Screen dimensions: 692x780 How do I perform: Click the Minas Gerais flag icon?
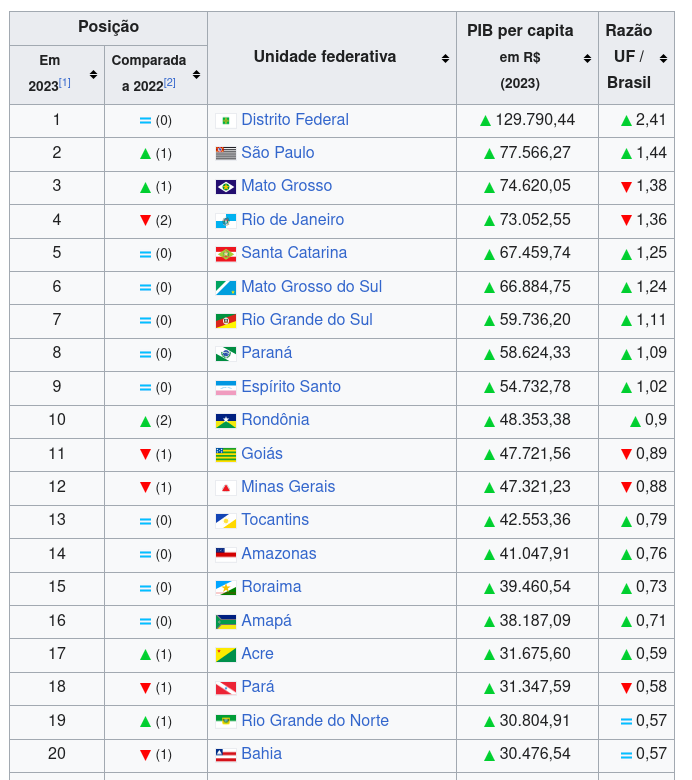click(x=225, y=488)
